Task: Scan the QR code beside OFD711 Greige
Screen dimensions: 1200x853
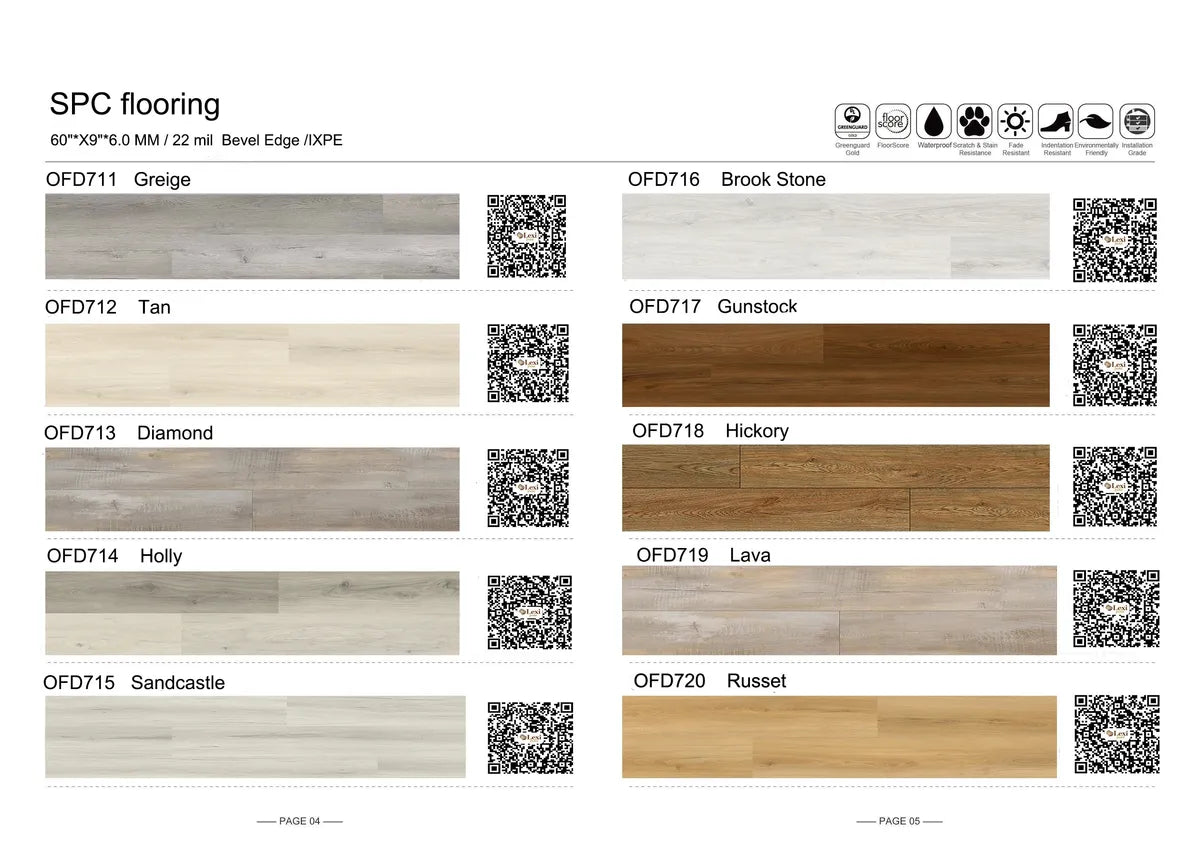Action: click(x=527, y=235)
